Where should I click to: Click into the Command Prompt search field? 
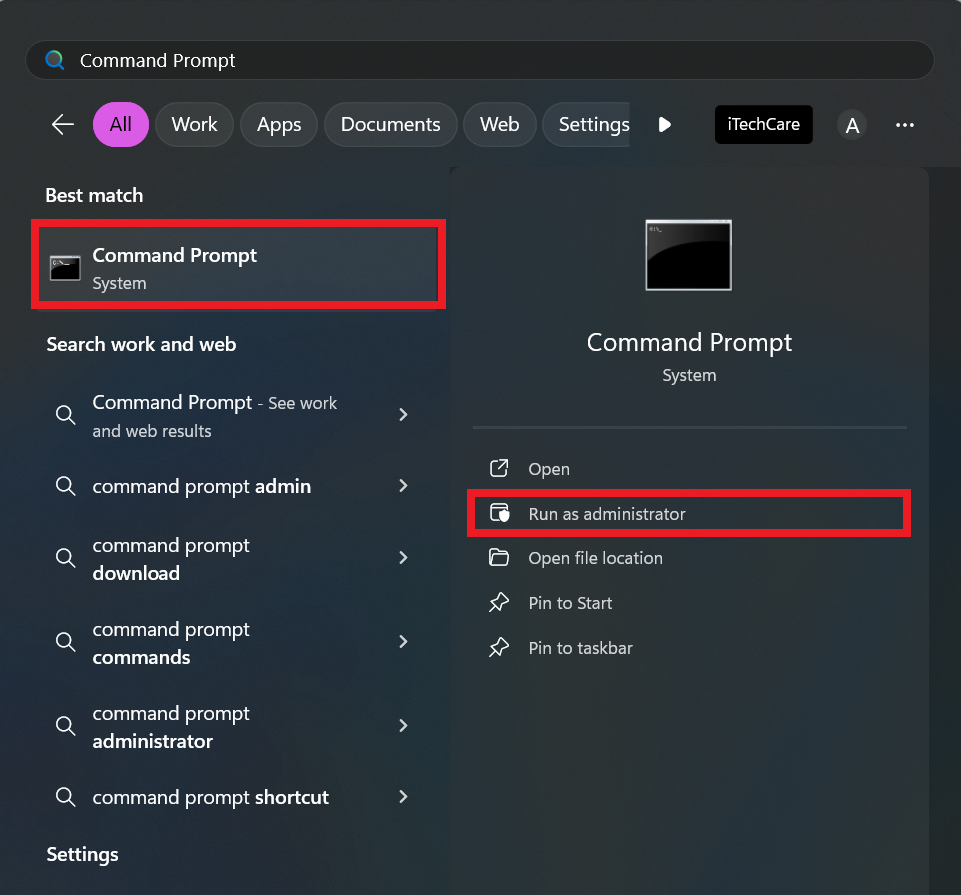(479, 60)
